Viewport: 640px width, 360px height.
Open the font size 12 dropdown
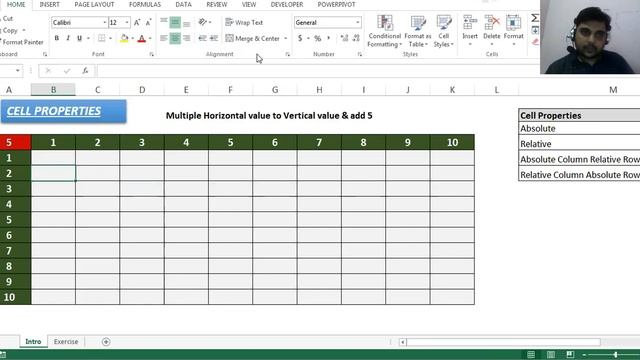point(127,22)
